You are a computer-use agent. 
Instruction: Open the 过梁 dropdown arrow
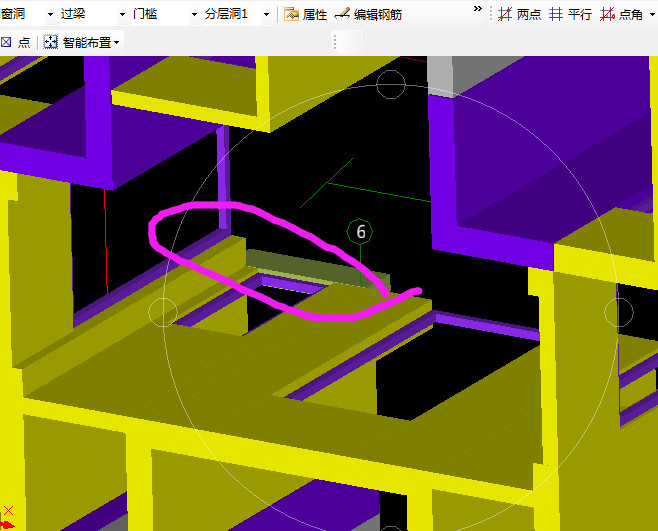click(x=122, y=15)
